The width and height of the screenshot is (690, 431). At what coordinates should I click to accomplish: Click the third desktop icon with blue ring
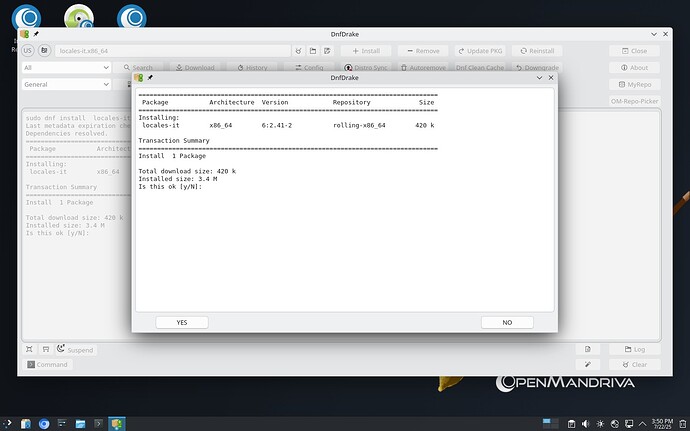(x=132, y=18)
